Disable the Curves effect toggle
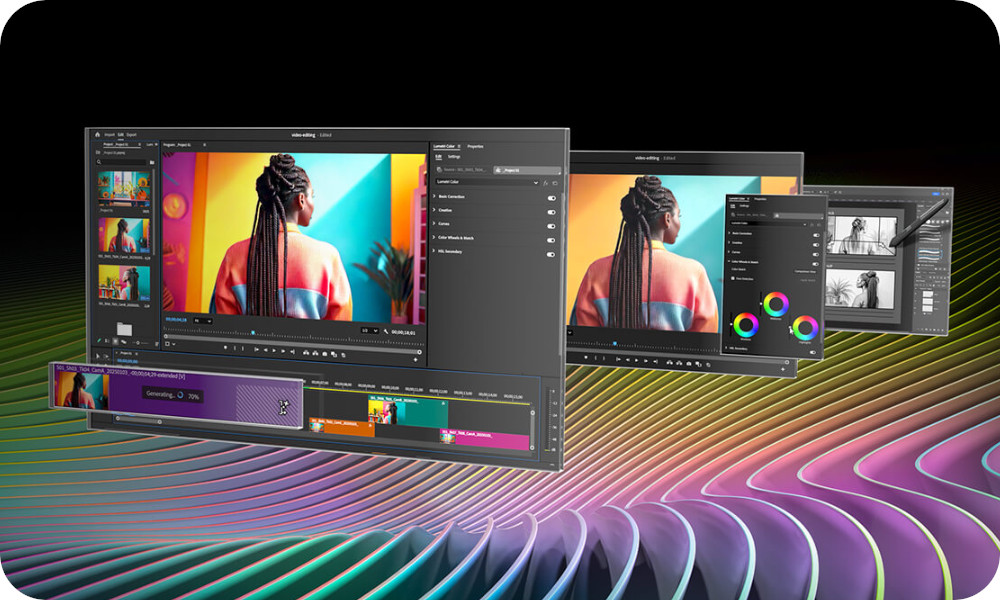The image size is (1000, 600). (x=551, y=226)
